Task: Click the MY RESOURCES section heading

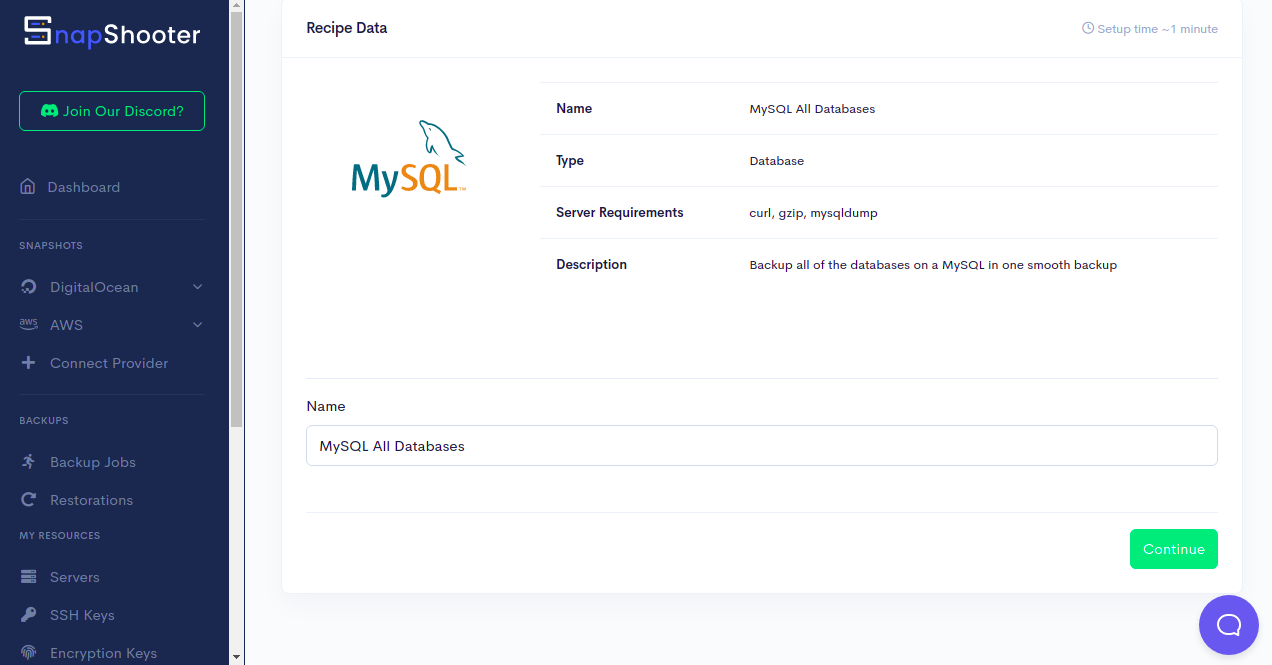Action: pos(60,536)
